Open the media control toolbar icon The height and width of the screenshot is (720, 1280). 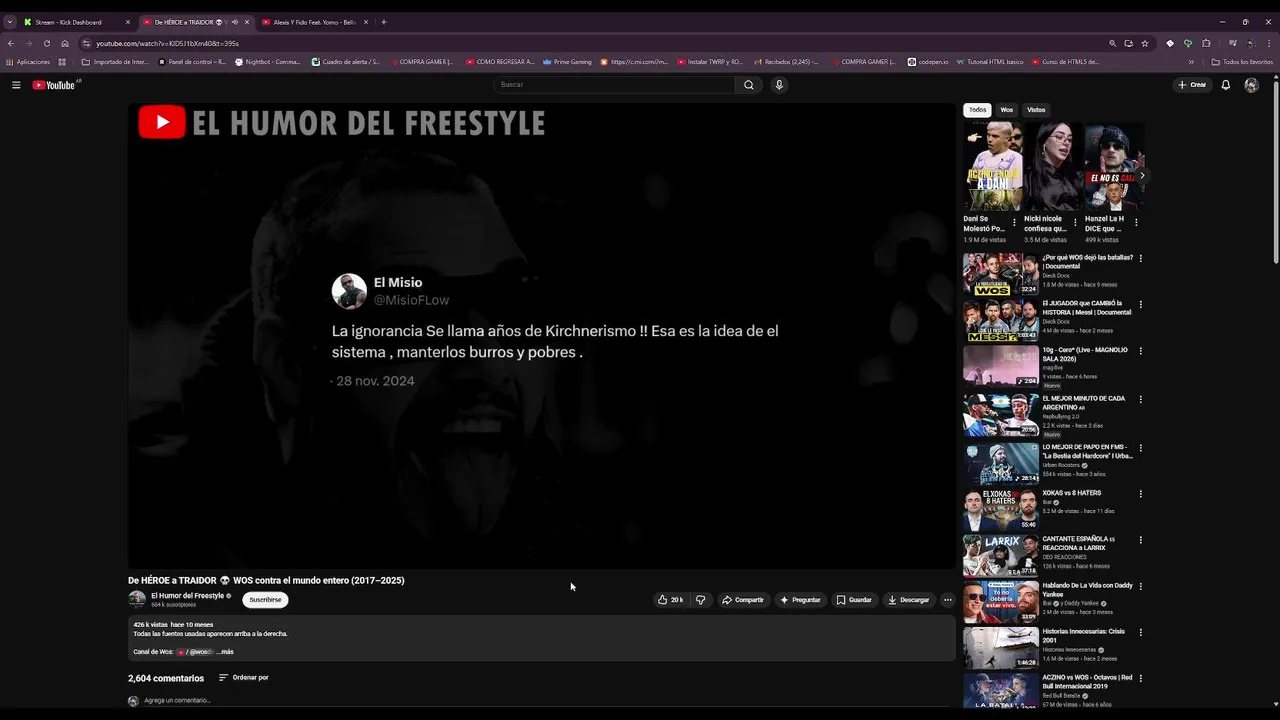pos(1232,43)
